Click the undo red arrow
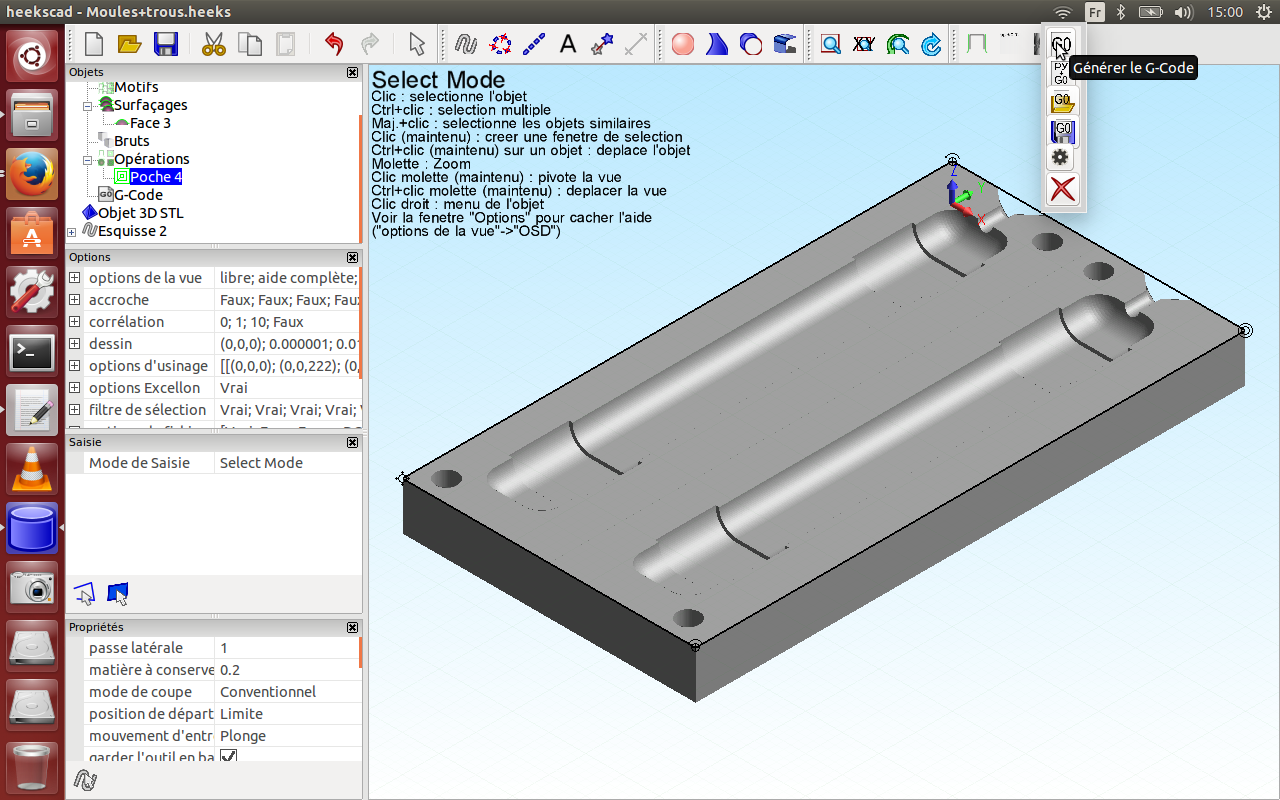The image size is (1280, 800). [334, 44]
